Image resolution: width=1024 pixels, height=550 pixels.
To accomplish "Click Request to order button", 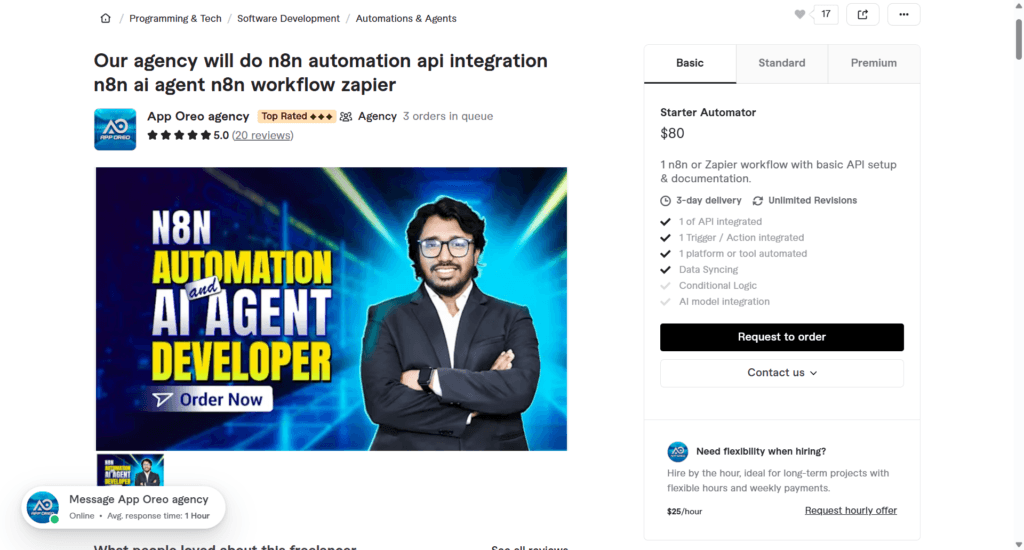I will (x=782, y=337).
